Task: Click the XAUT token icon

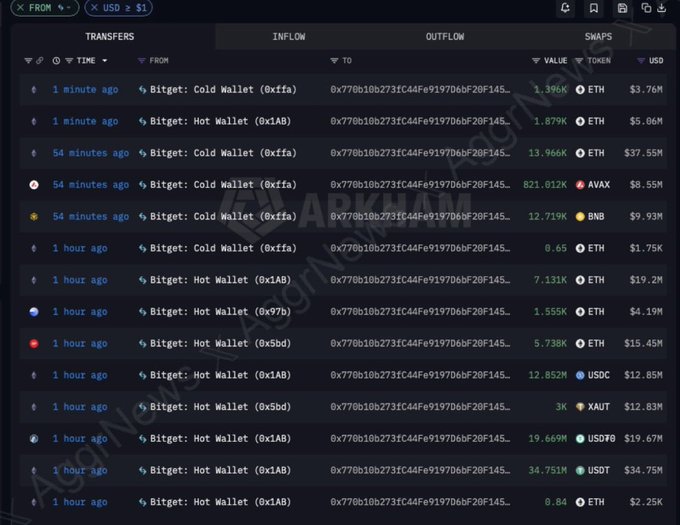Action: click(580, 407)
